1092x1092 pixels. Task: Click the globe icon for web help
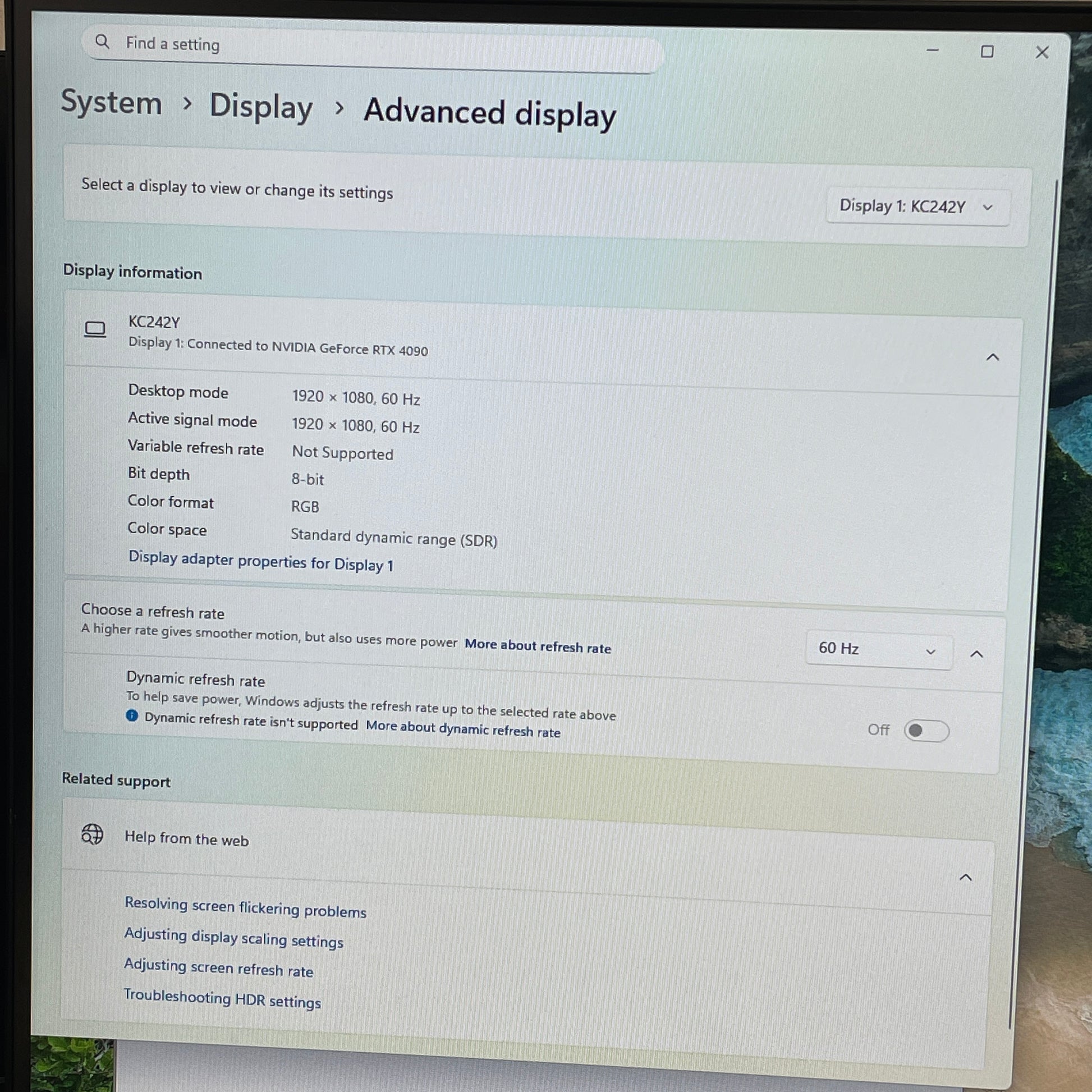tap(92, 834)
